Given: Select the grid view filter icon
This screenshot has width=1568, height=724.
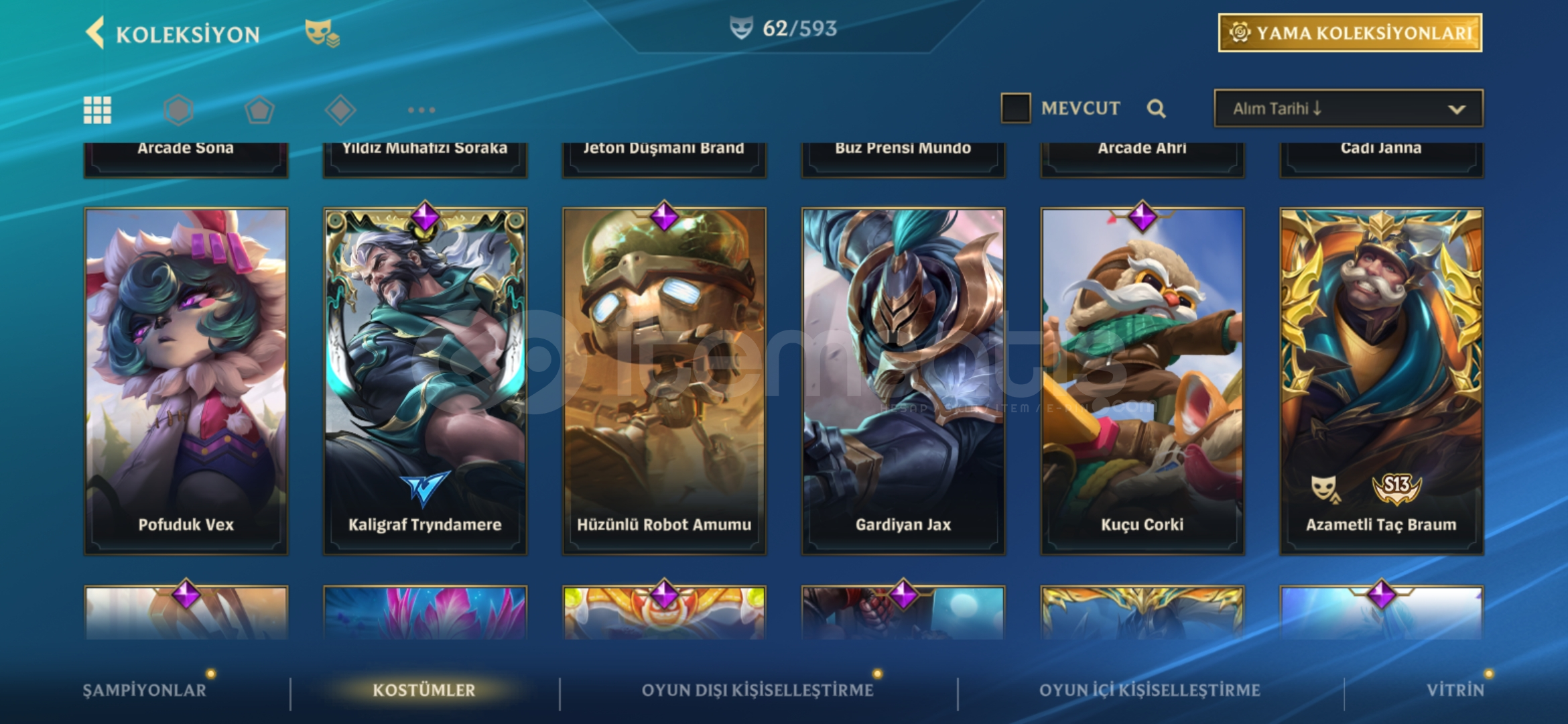Looking at the screenshot, I should 97,110.
